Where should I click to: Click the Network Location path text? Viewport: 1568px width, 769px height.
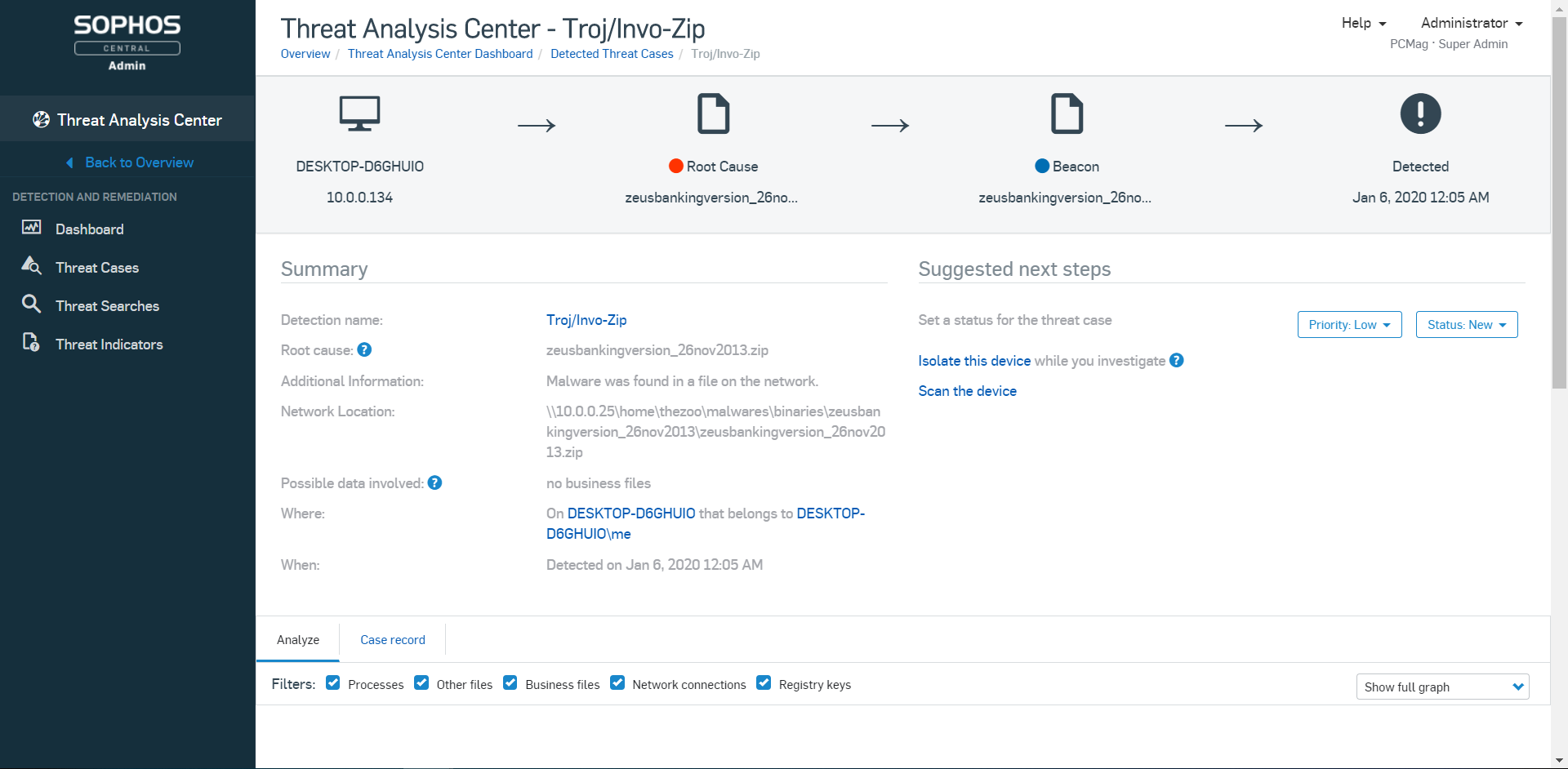[715, 432]
